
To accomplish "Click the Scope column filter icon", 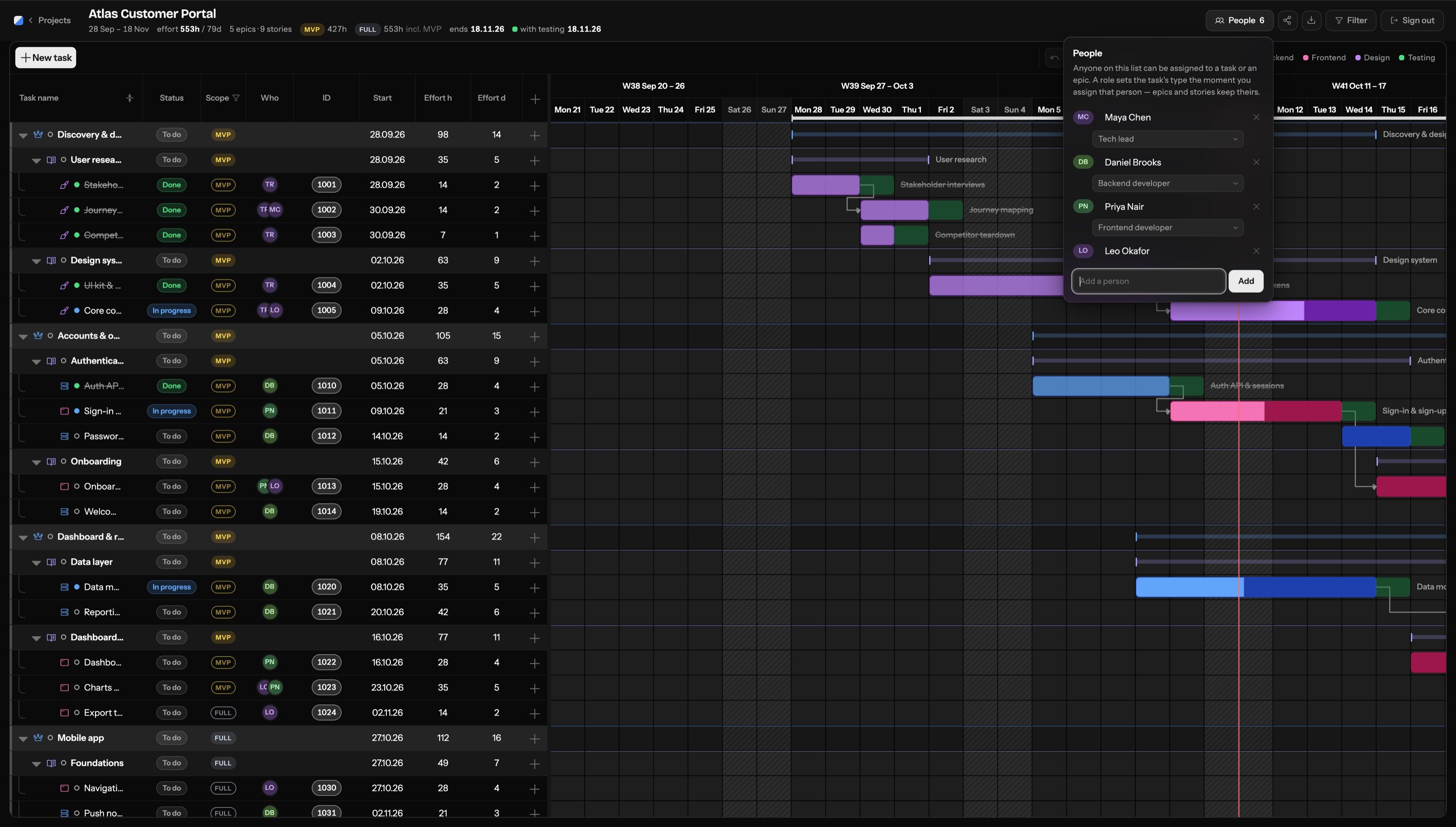I will (236, 98).
